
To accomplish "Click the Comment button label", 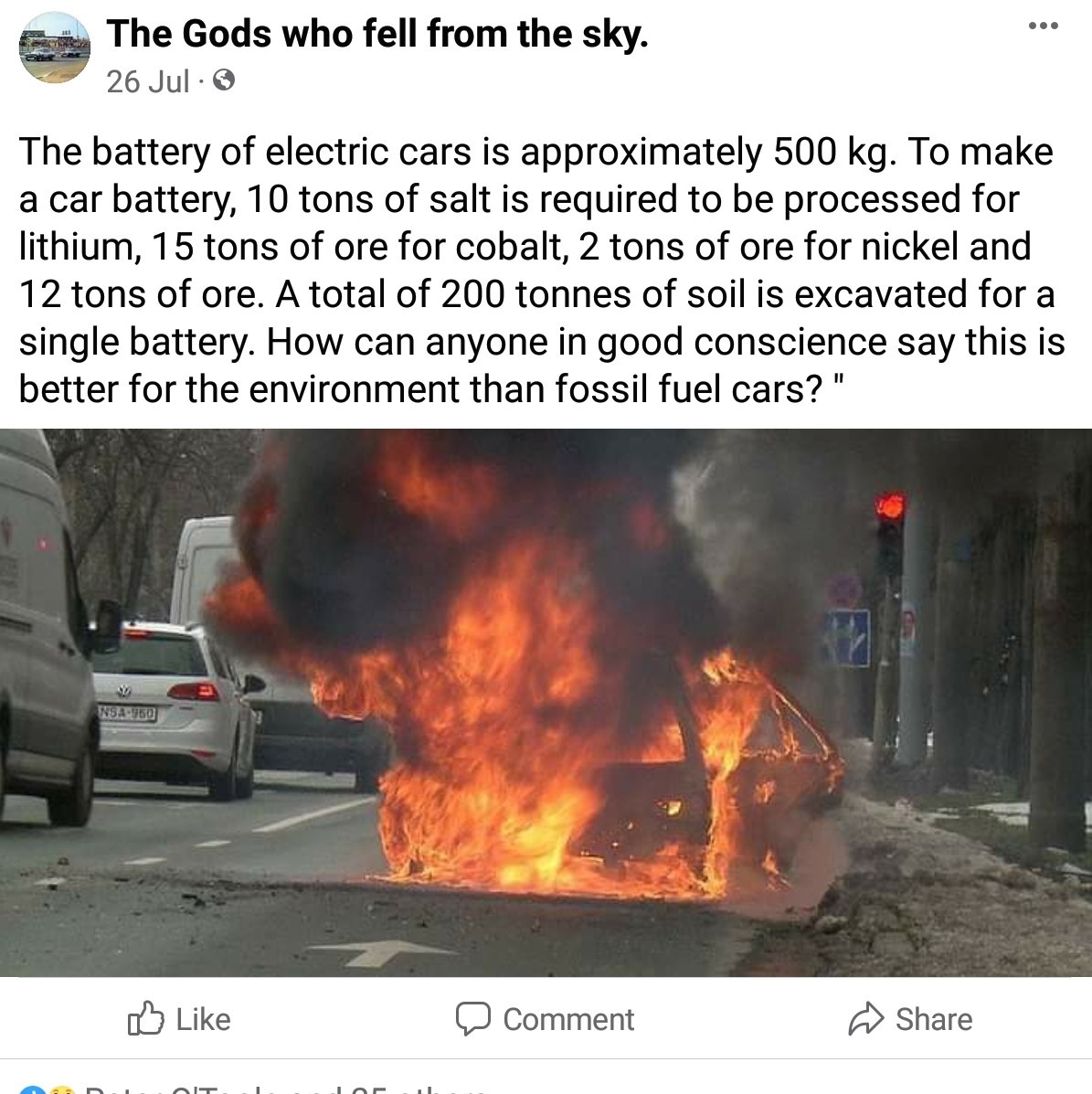I will click(568, 1019).
